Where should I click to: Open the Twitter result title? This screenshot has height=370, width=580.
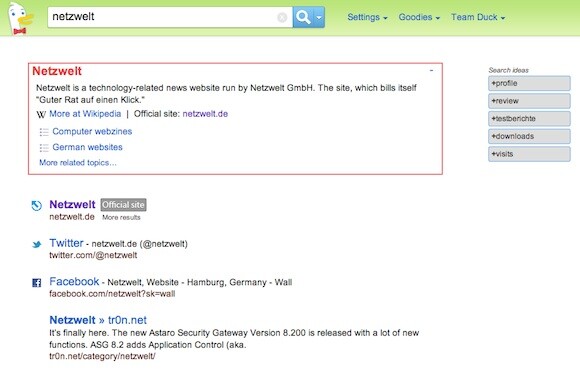click(67, 243)
